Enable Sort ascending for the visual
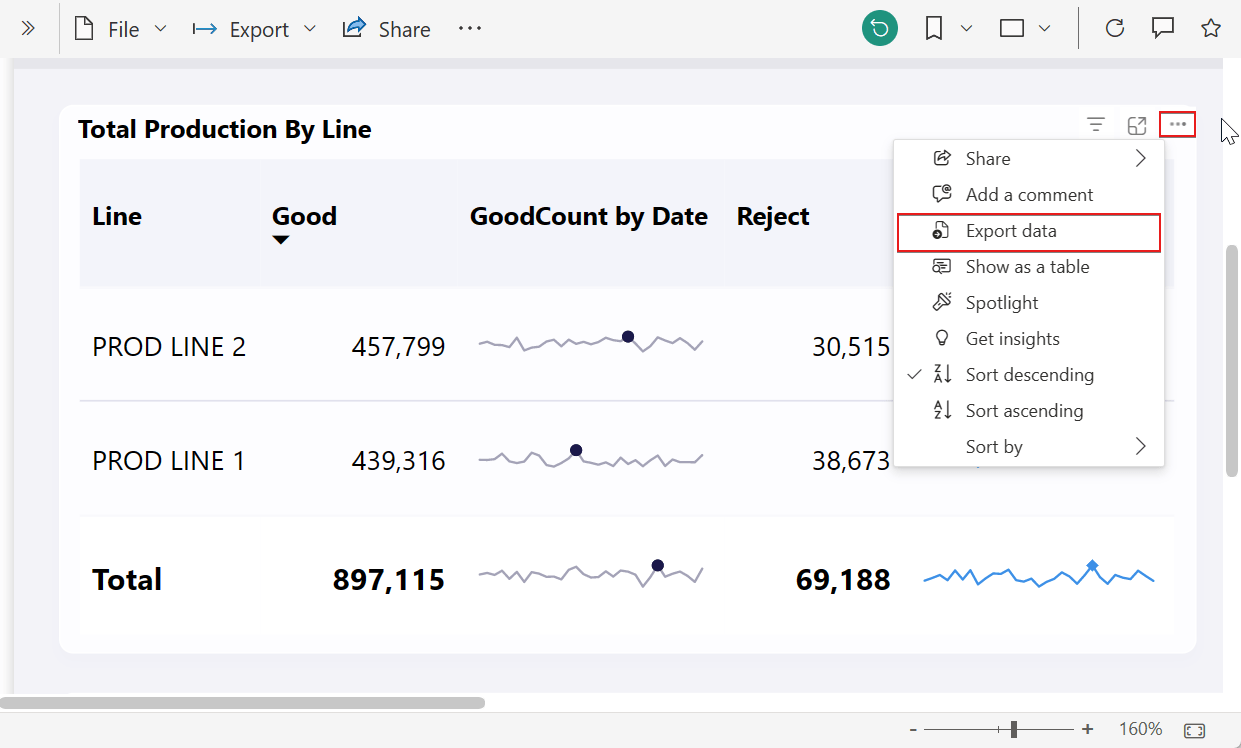The image size is (1241, 748). click(x=1024, y=410)
